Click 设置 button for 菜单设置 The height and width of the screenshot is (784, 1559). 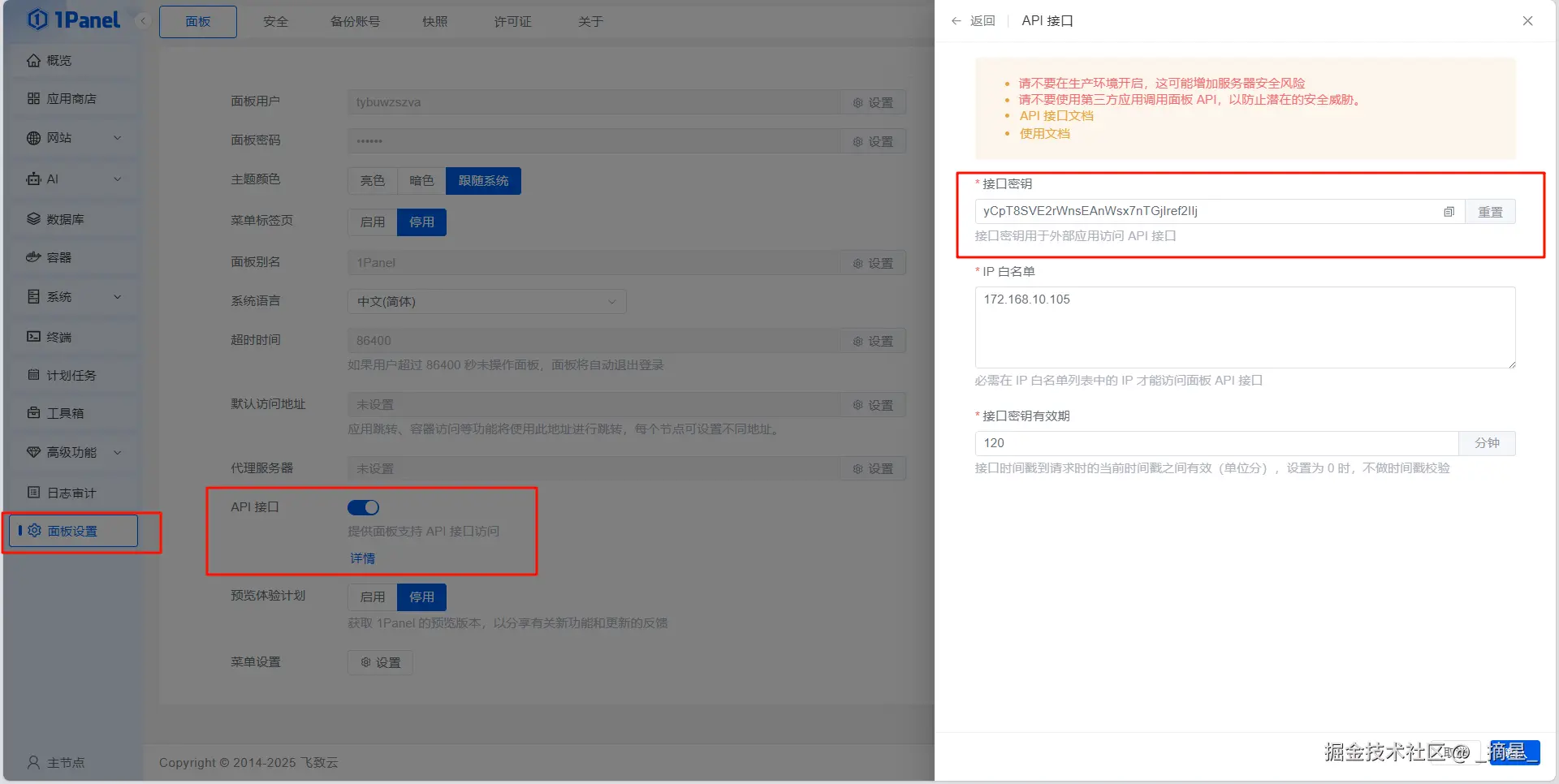380,662
